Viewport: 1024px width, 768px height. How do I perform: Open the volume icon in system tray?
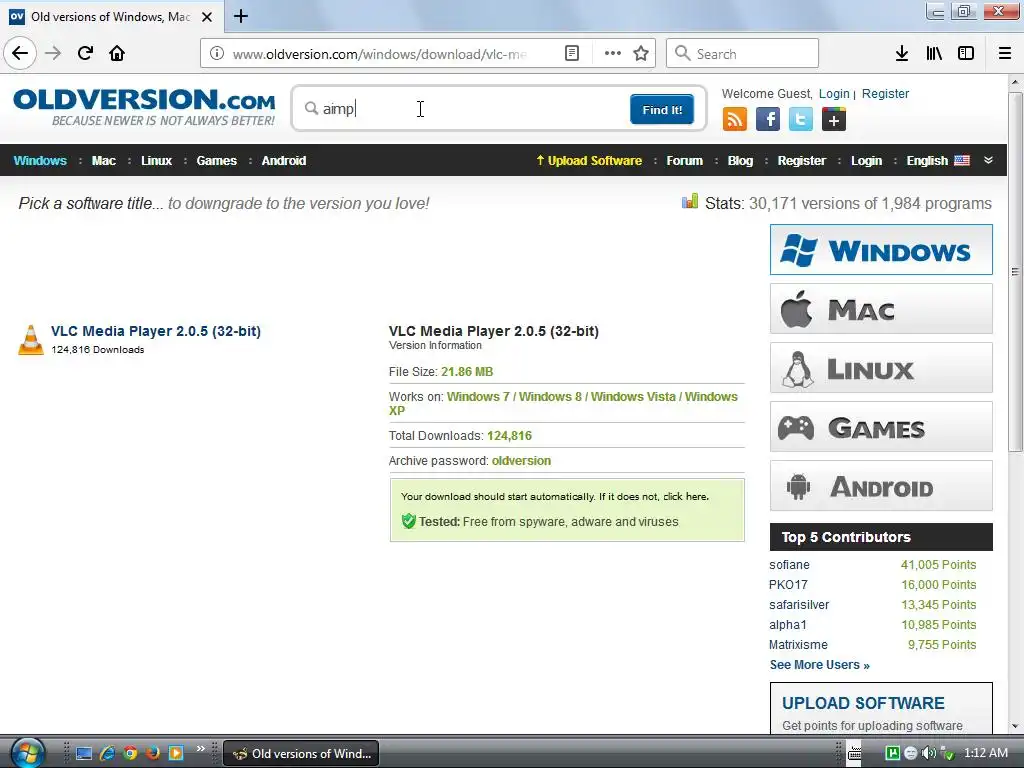pos(929,753)
